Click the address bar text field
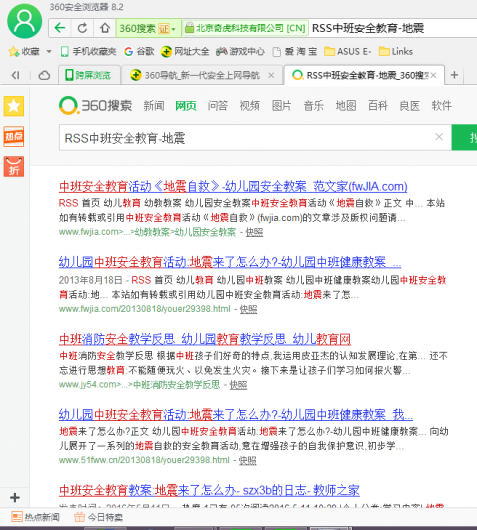 [392, 28]
